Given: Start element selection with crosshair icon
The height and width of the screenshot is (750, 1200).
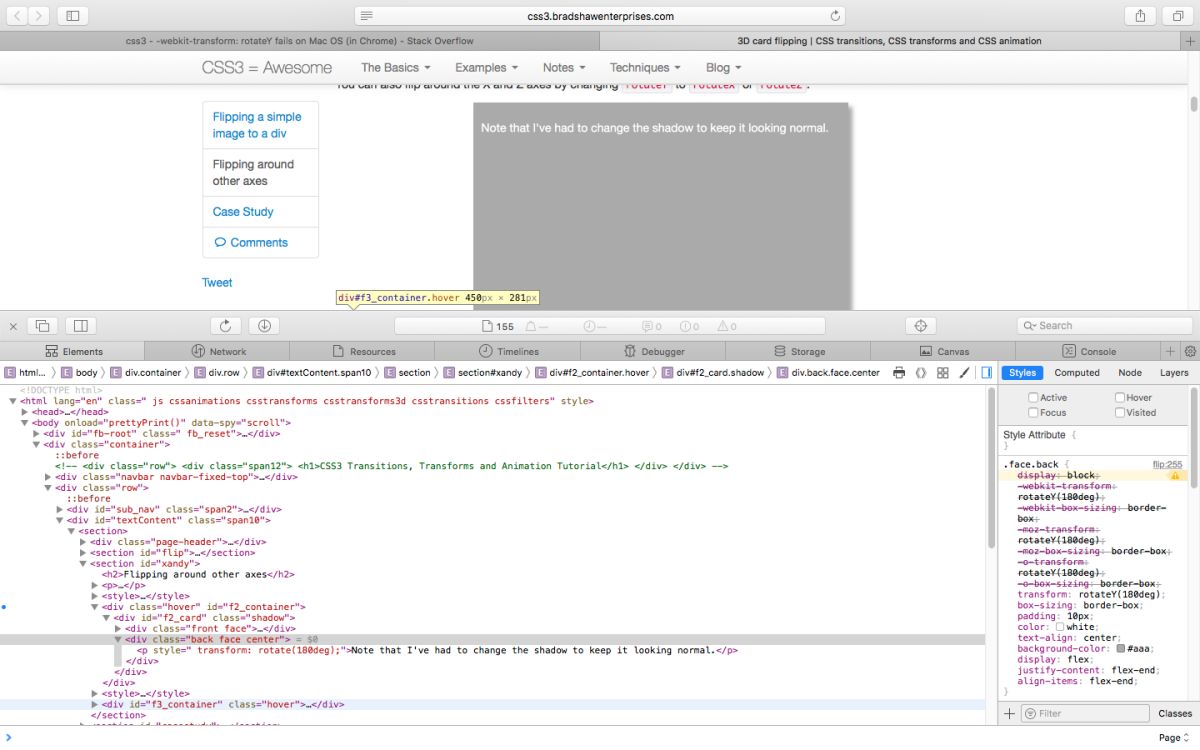Looking at the screenshot, I should [921, 326].
